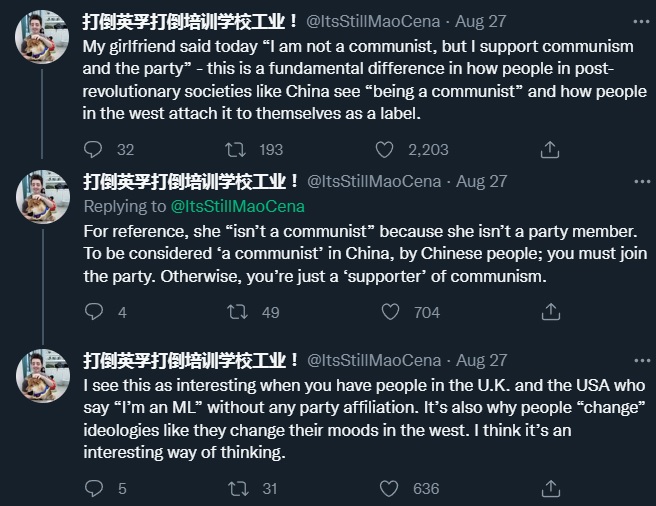
Task: Retweet the first tweet with 193 retweets
Action: click(236, 150)
